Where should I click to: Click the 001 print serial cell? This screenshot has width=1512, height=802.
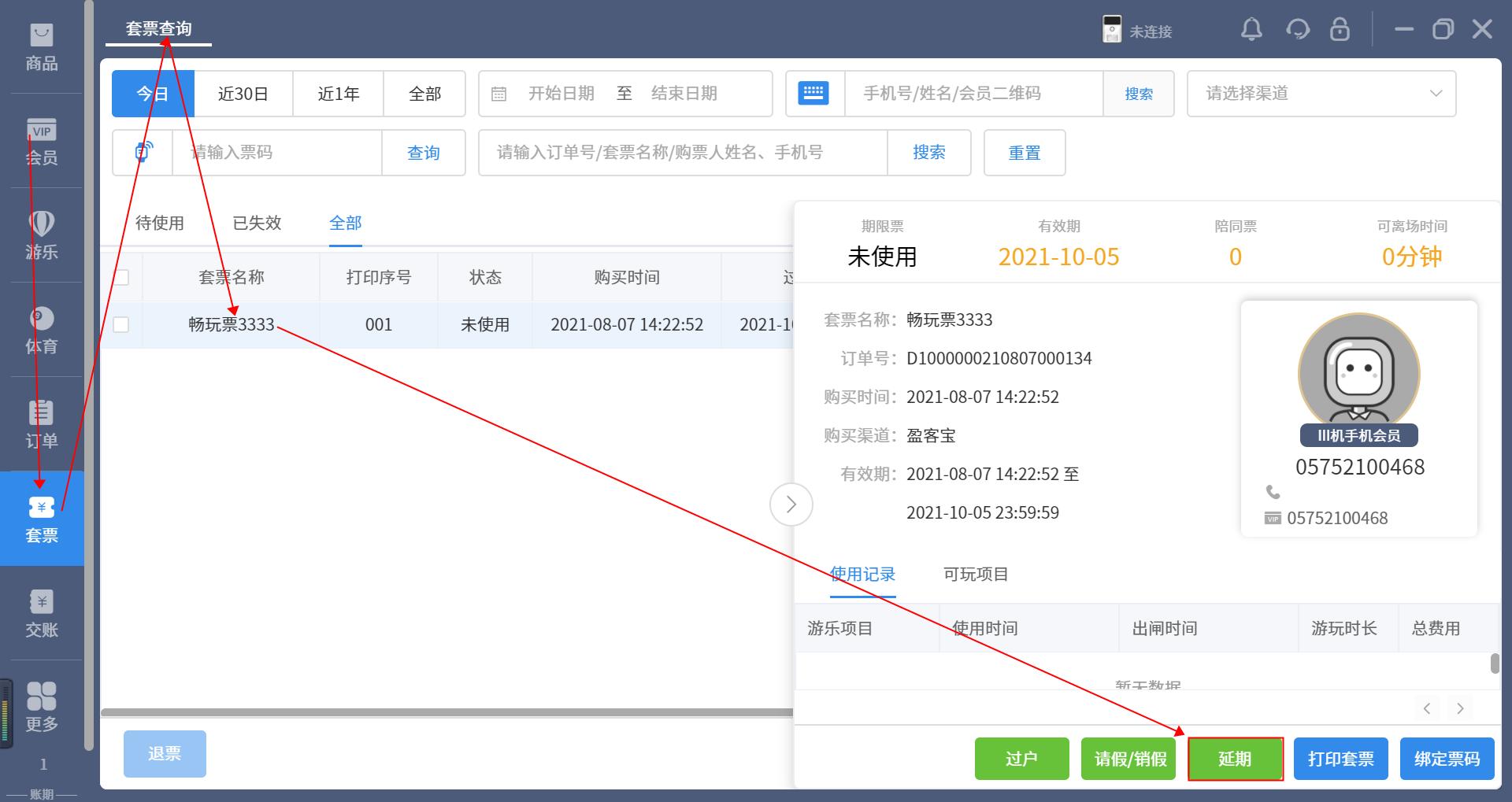click(x=379, y=324)
